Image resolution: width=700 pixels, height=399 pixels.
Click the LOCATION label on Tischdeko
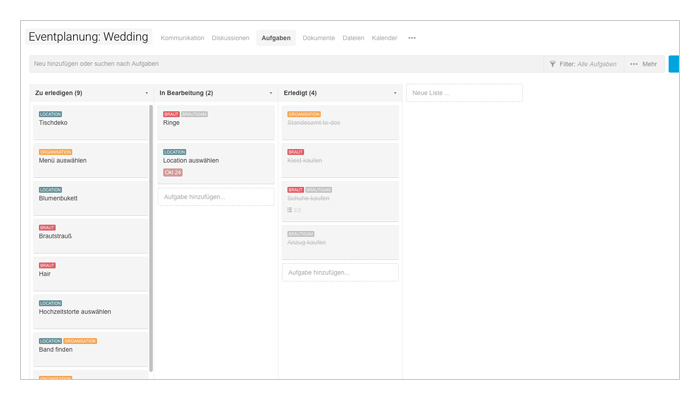[50, 114]
